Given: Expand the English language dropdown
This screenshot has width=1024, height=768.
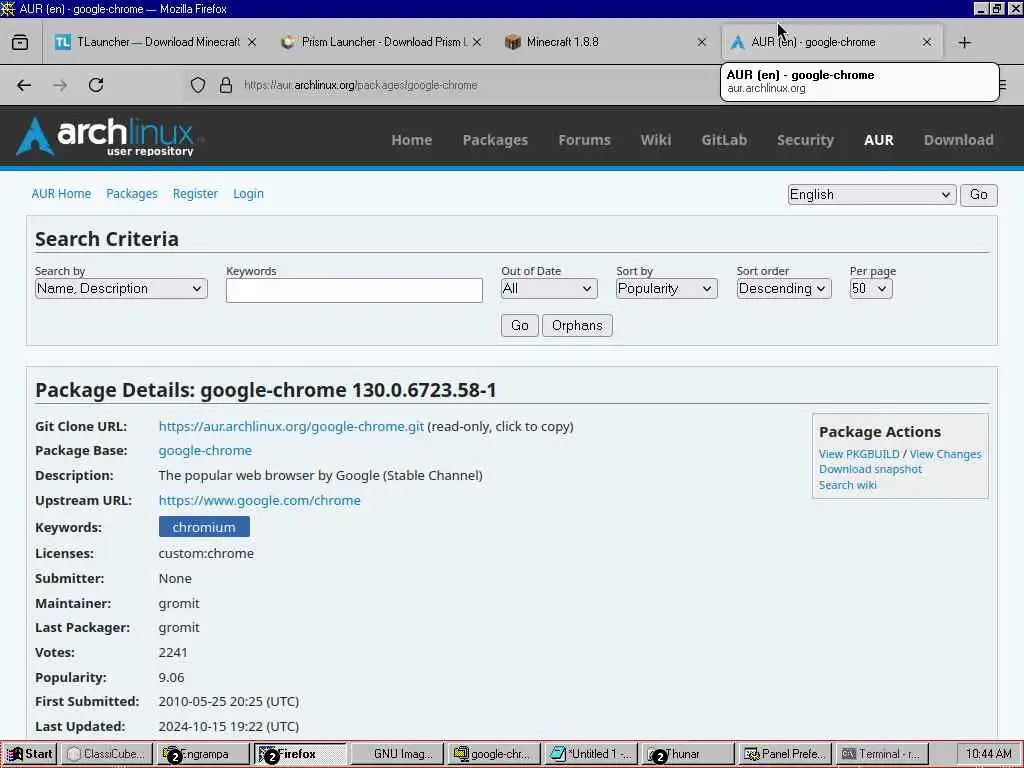Looking at the screenshot, I should point(871,195).
